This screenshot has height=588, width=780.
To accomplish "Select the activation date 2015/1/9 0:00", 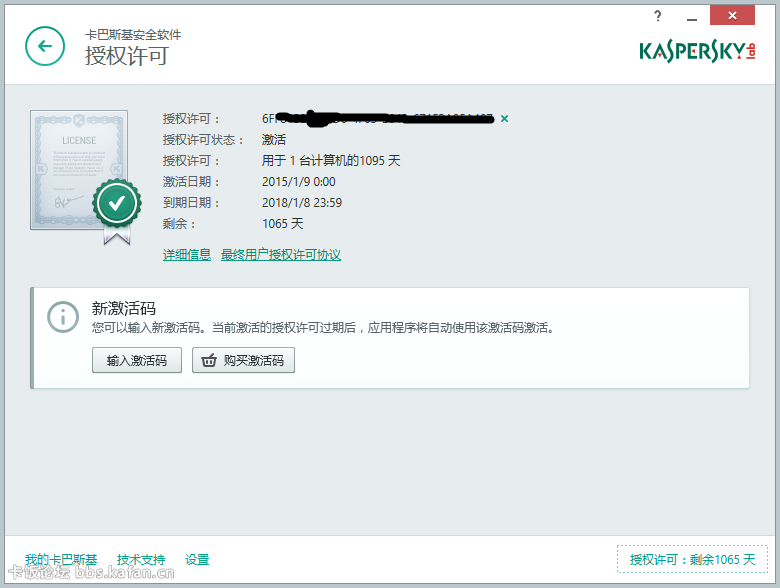I will (x=298, y=182).
